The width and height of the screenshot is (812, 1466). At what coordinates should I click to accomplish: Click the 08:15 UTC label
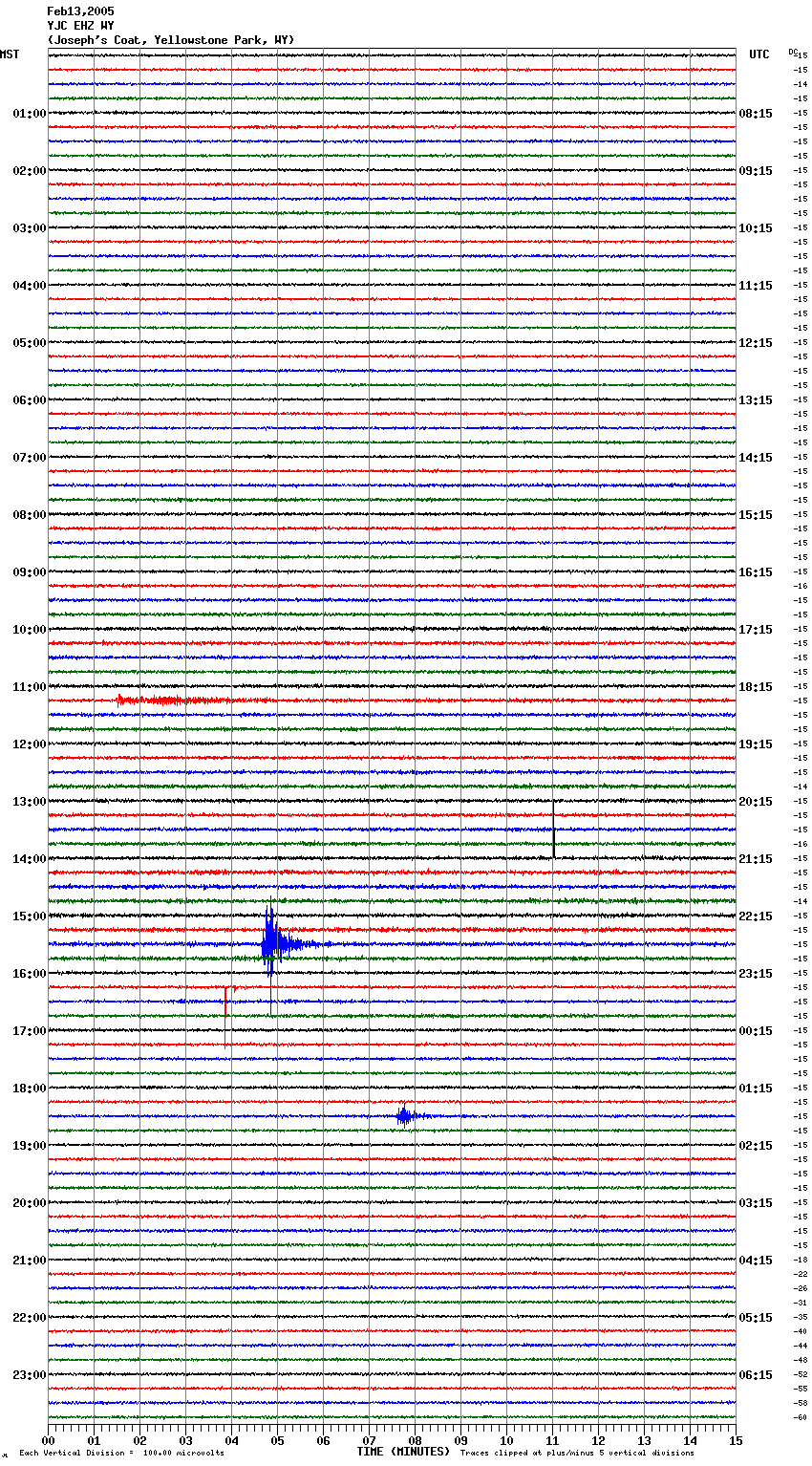tap(756, 114)
